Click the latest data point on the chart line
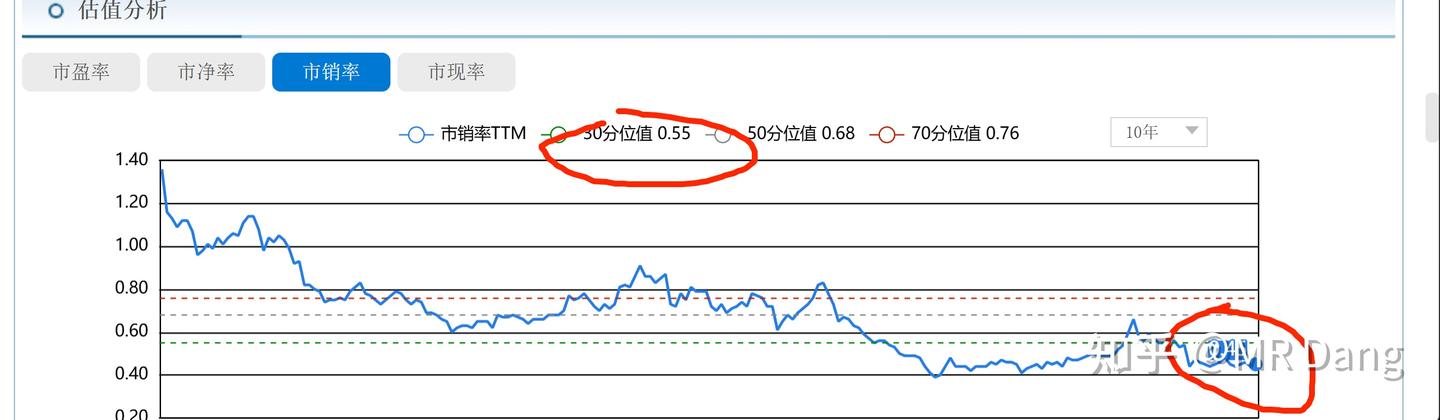This screenshot has width=1440, height=420. coord(1255,365)
